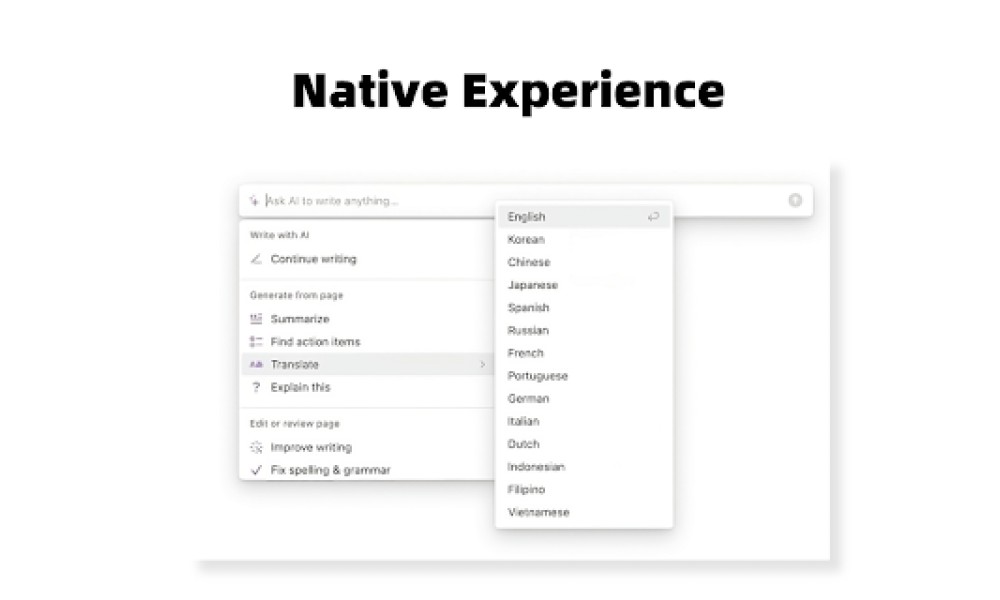This screenshot has width=1000, height=600.
Task: Click the Generate from page section label
Action: pos(297,295)
